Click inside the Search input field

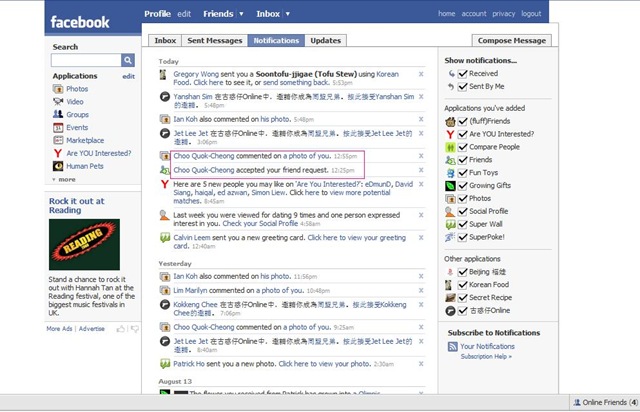pyautogui.click(x=86, y=60)
